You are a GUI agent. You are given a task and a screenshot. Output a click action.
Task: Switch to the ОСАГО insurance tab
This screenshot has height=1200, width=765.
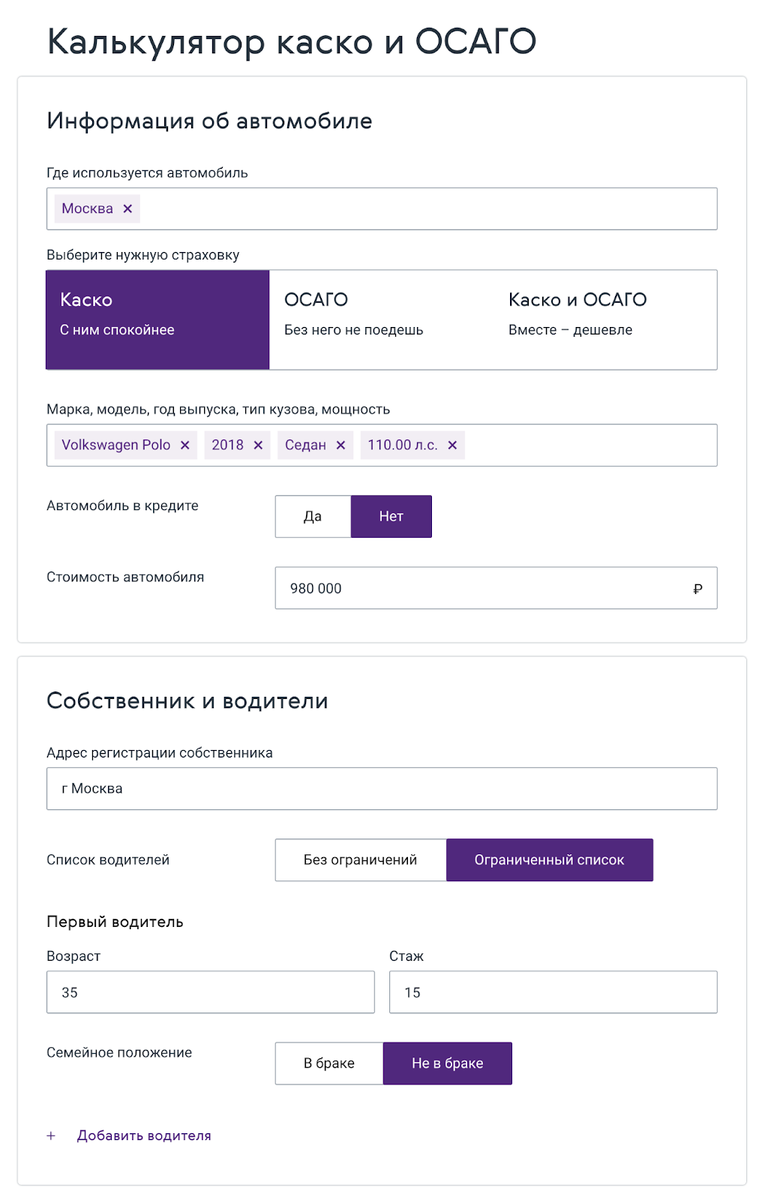381,320
